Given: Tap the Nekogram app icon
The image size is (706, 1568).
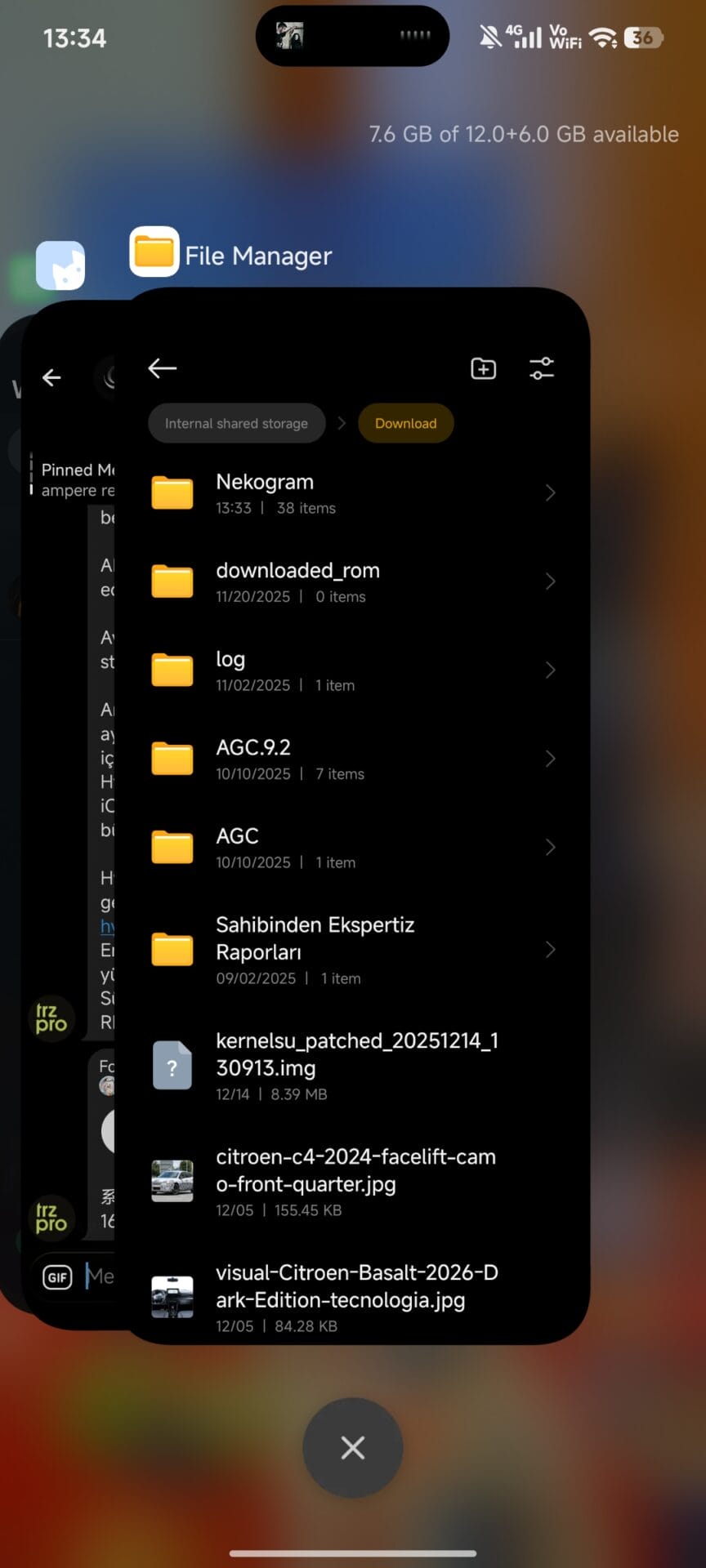Looking at the screenshot, I should click(x=60, y=265).
